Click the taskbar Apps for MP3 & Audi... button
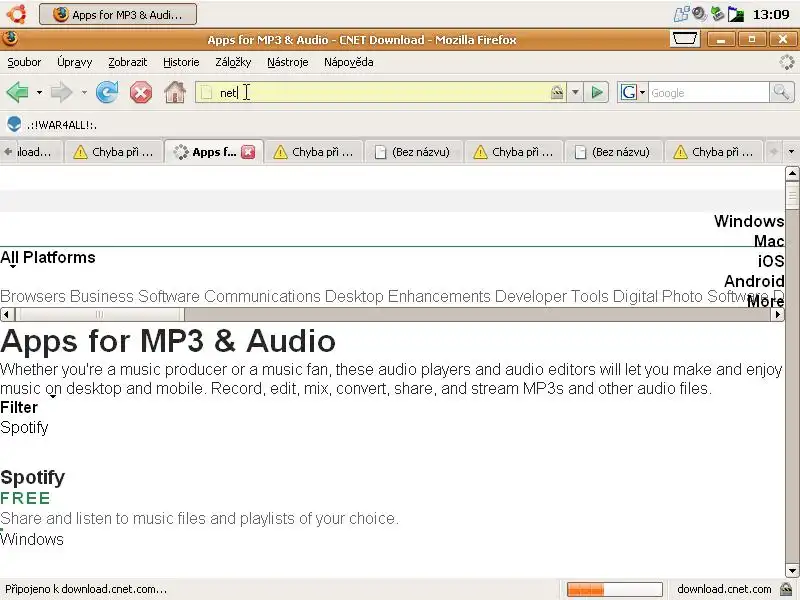The image size is (800, 600). (x=118, y=14)
